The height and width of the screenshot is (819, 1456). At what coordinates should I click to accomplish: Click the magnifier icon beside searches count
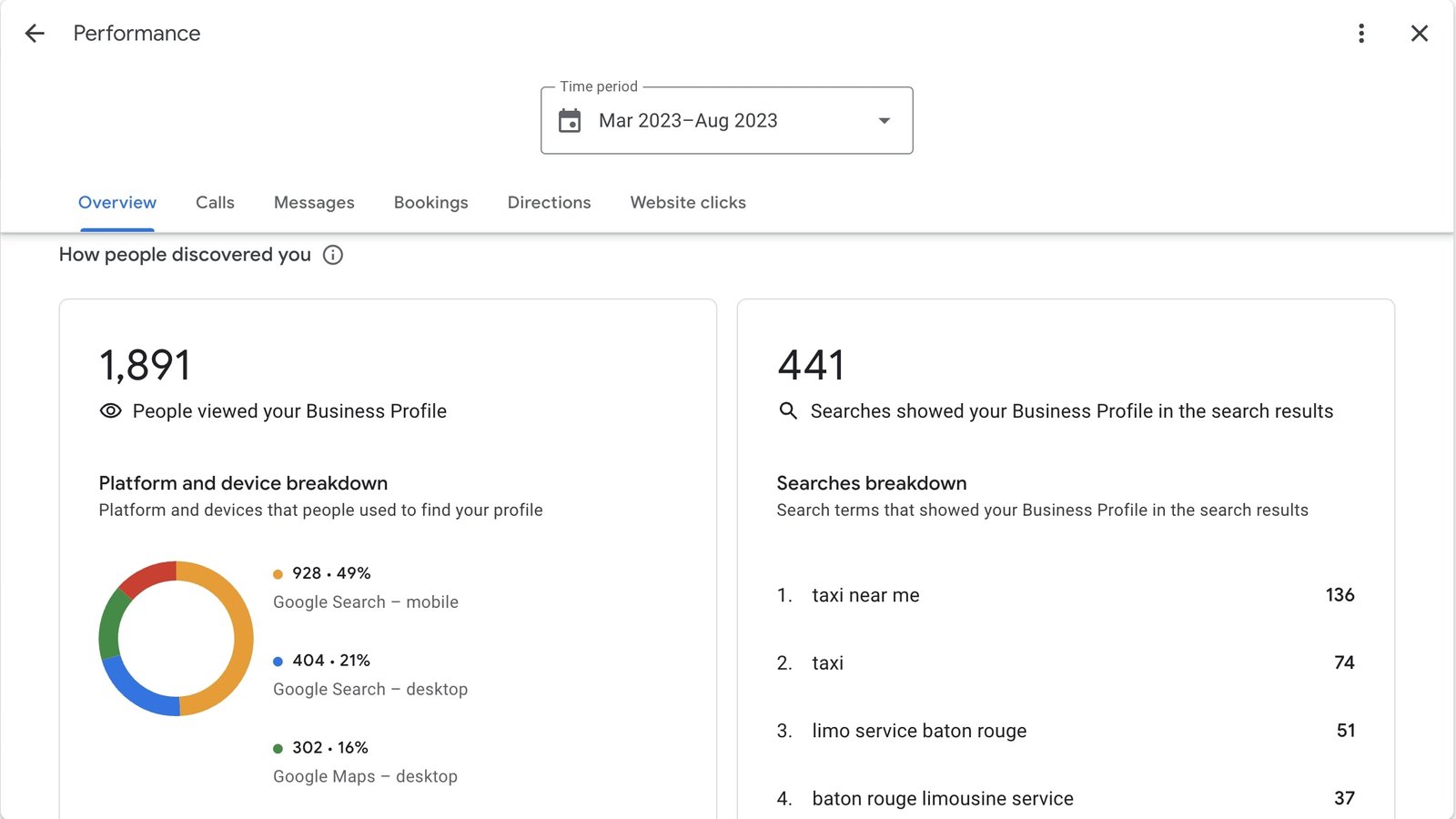coord(787,410)
